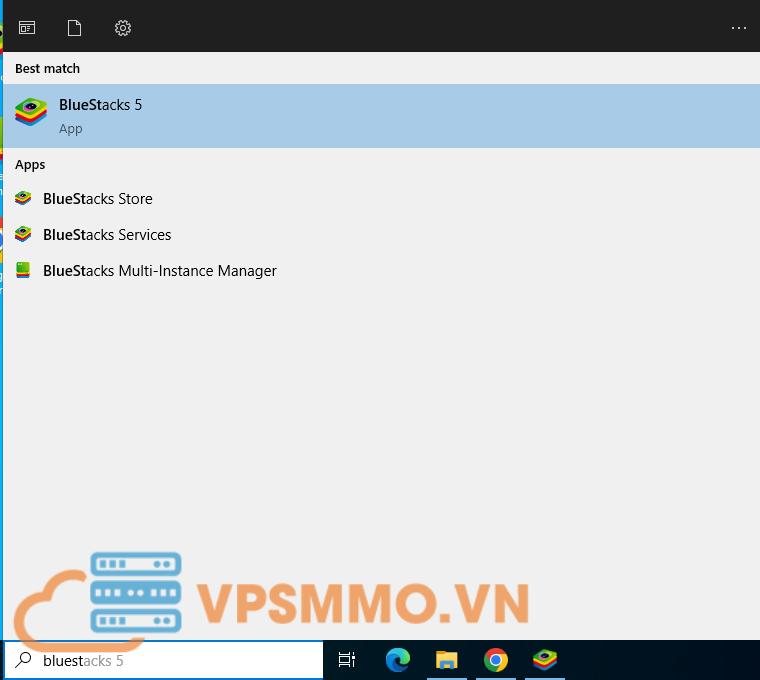Filter search results by Documents icon
The image size is (760, 680).
tap(74, 28)
